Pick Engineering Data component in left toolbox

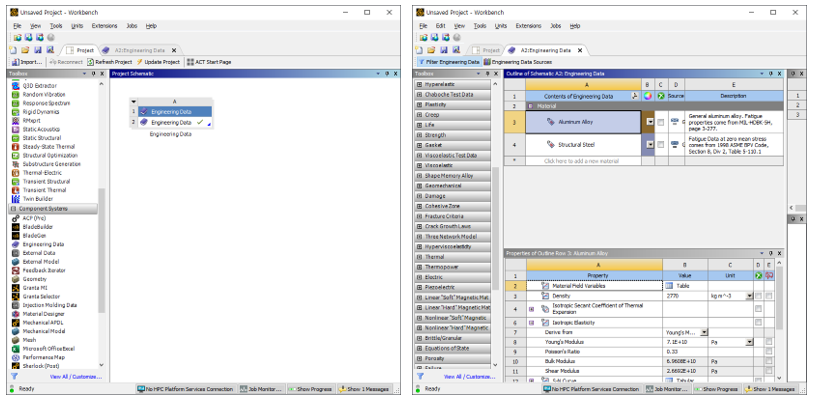coord(43,244)
